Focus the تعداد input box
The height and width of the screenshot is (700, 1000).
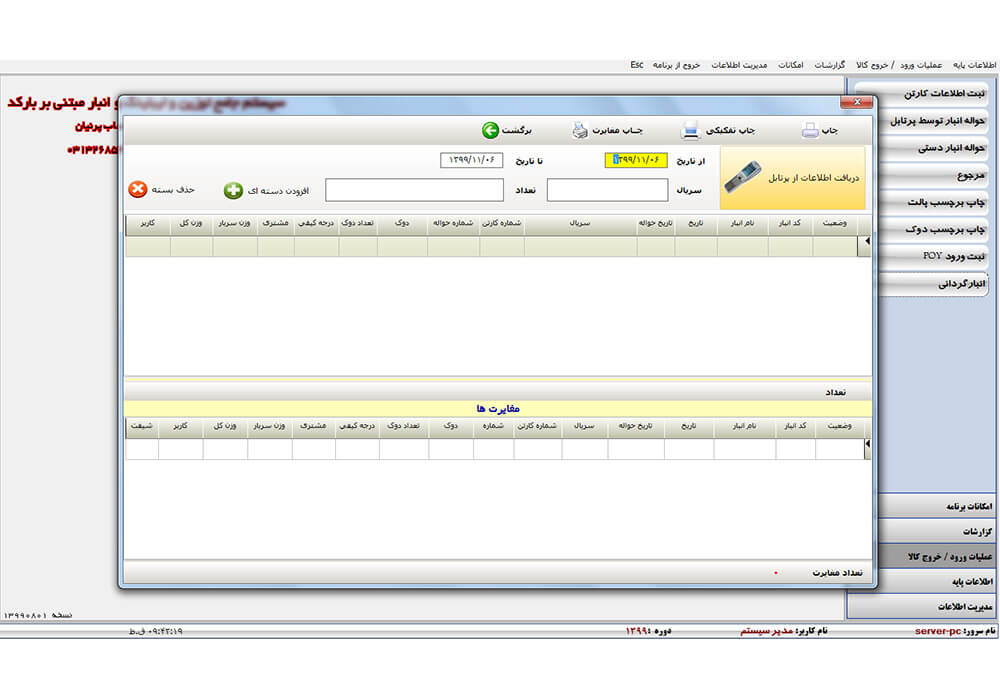[414, 190]
